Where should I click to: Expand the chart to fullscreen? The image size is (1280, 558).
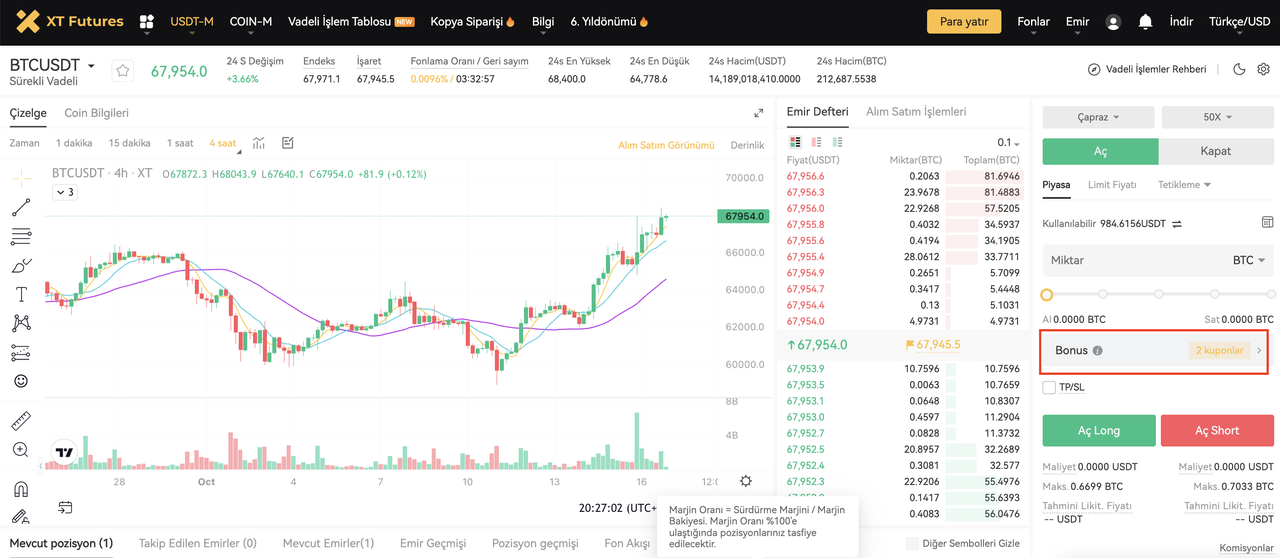pyautogui.click(x=758, y=114)
